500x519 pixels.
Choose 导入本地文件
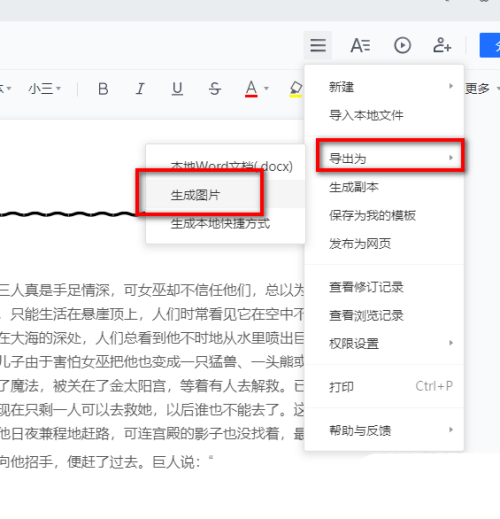pos(384,115)
